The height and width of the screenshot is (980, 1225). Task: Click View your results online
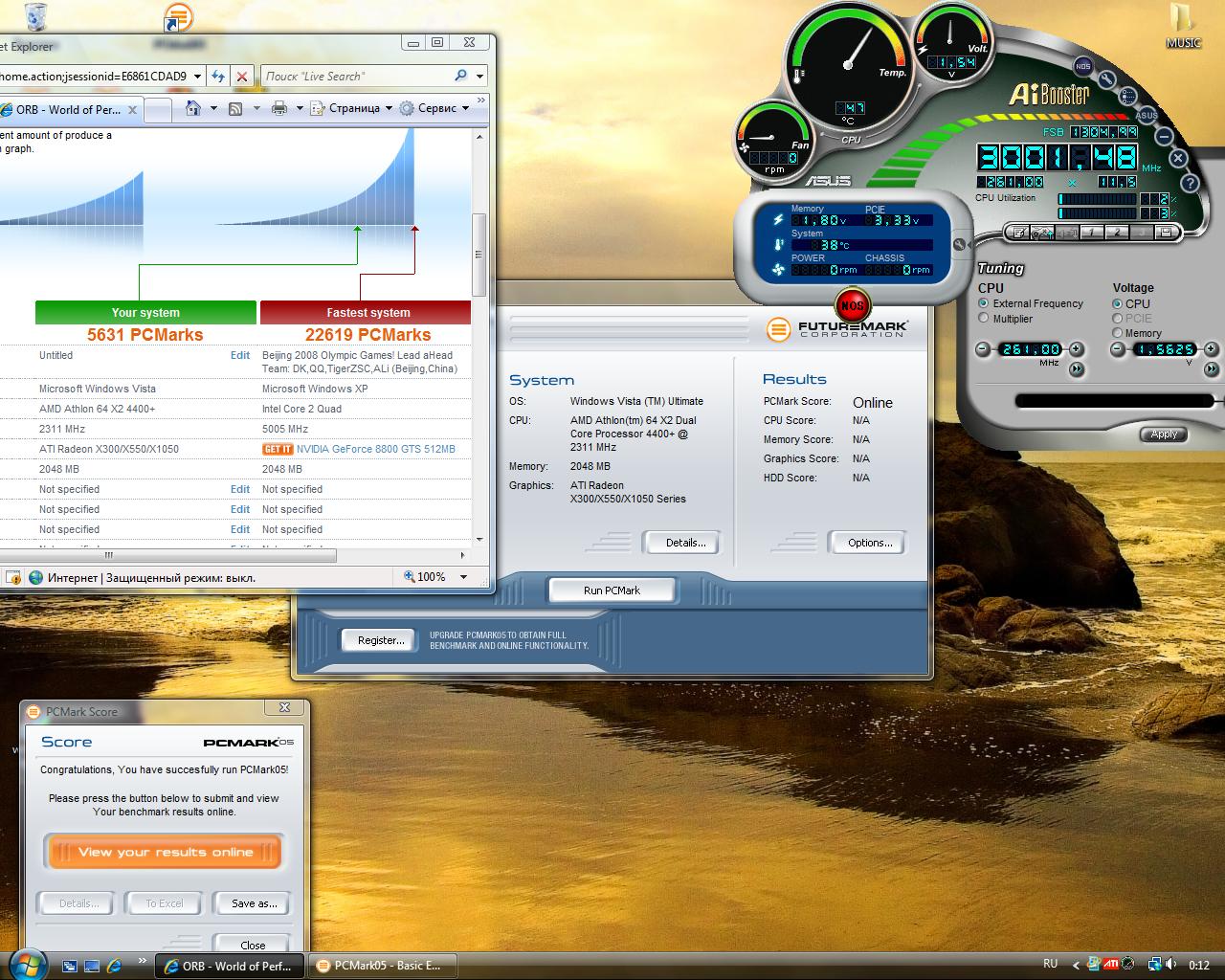coord(165,852)
